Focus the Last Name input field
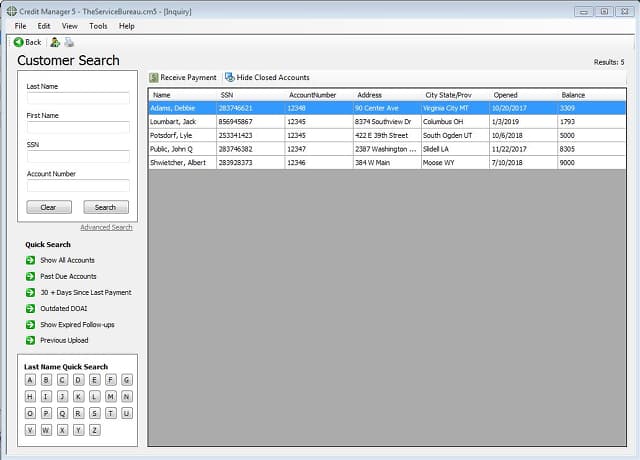Viewport: 640px width, 460px height. point(78,98)
